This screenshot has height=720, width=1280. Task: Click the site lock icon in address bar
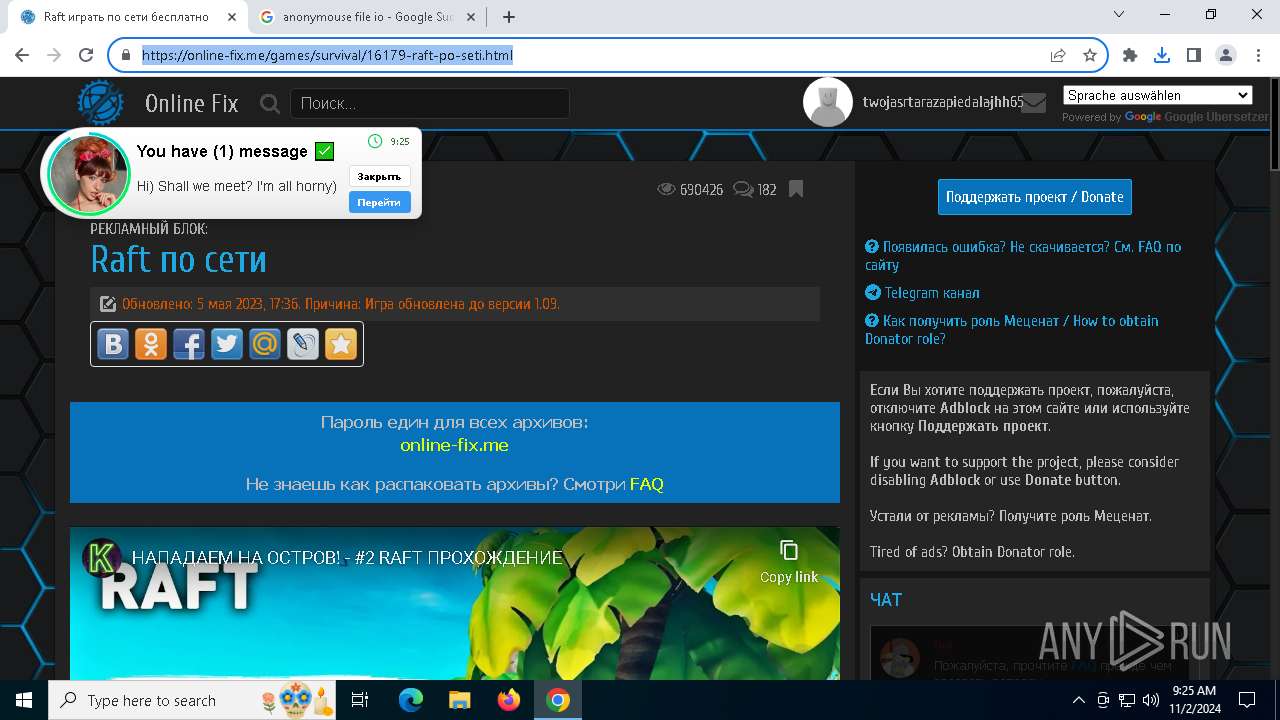click(x=126, y=55)
